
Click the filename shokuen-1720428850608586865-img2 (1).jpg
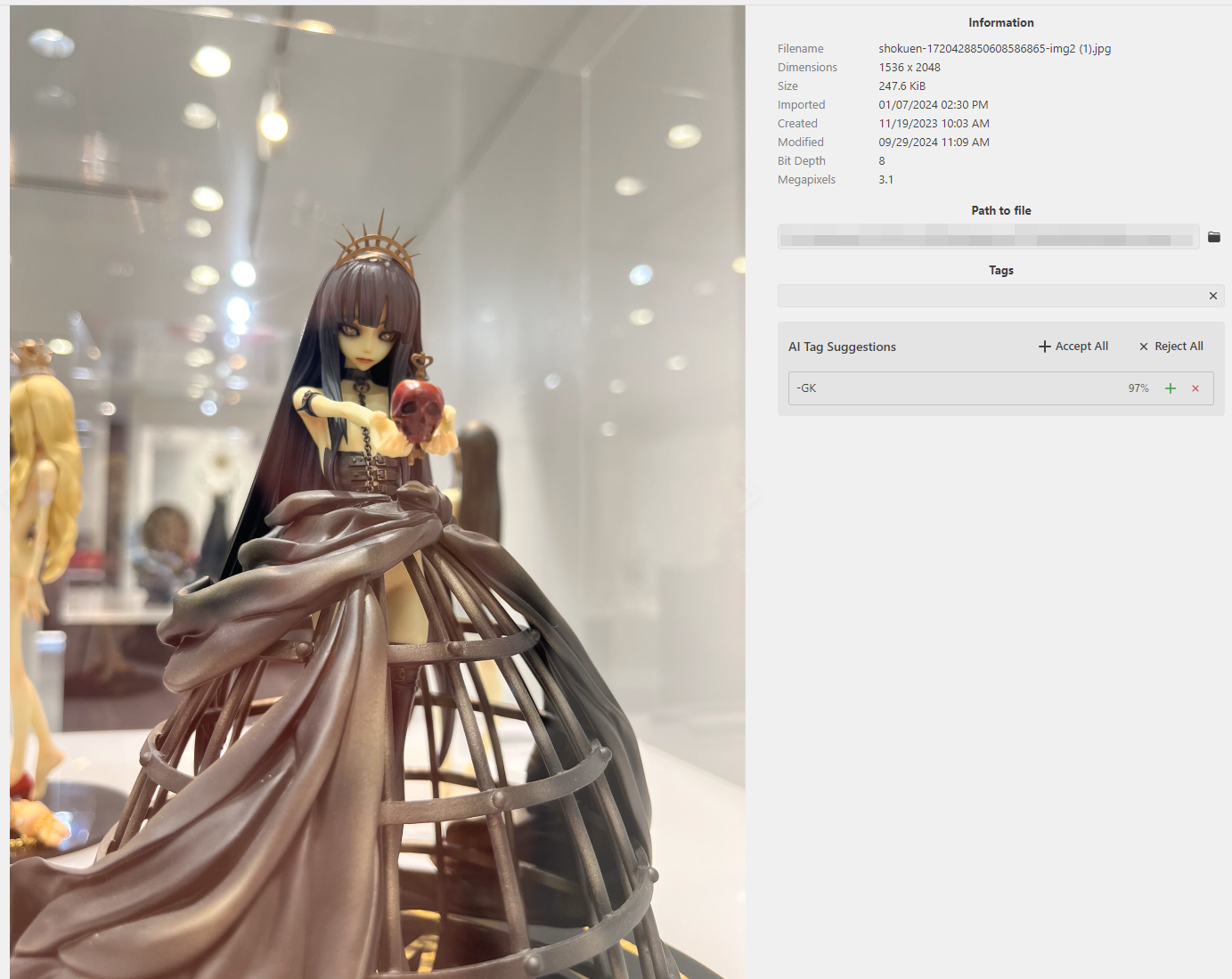point(994,49)
